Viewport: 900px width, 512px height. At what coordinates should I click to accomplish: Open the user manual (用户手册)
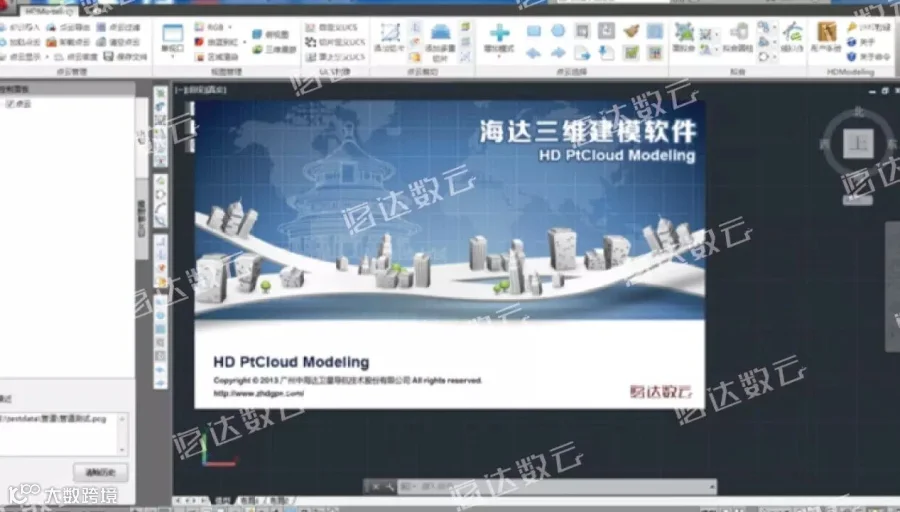pyautogui.click(x=827, y=38)
